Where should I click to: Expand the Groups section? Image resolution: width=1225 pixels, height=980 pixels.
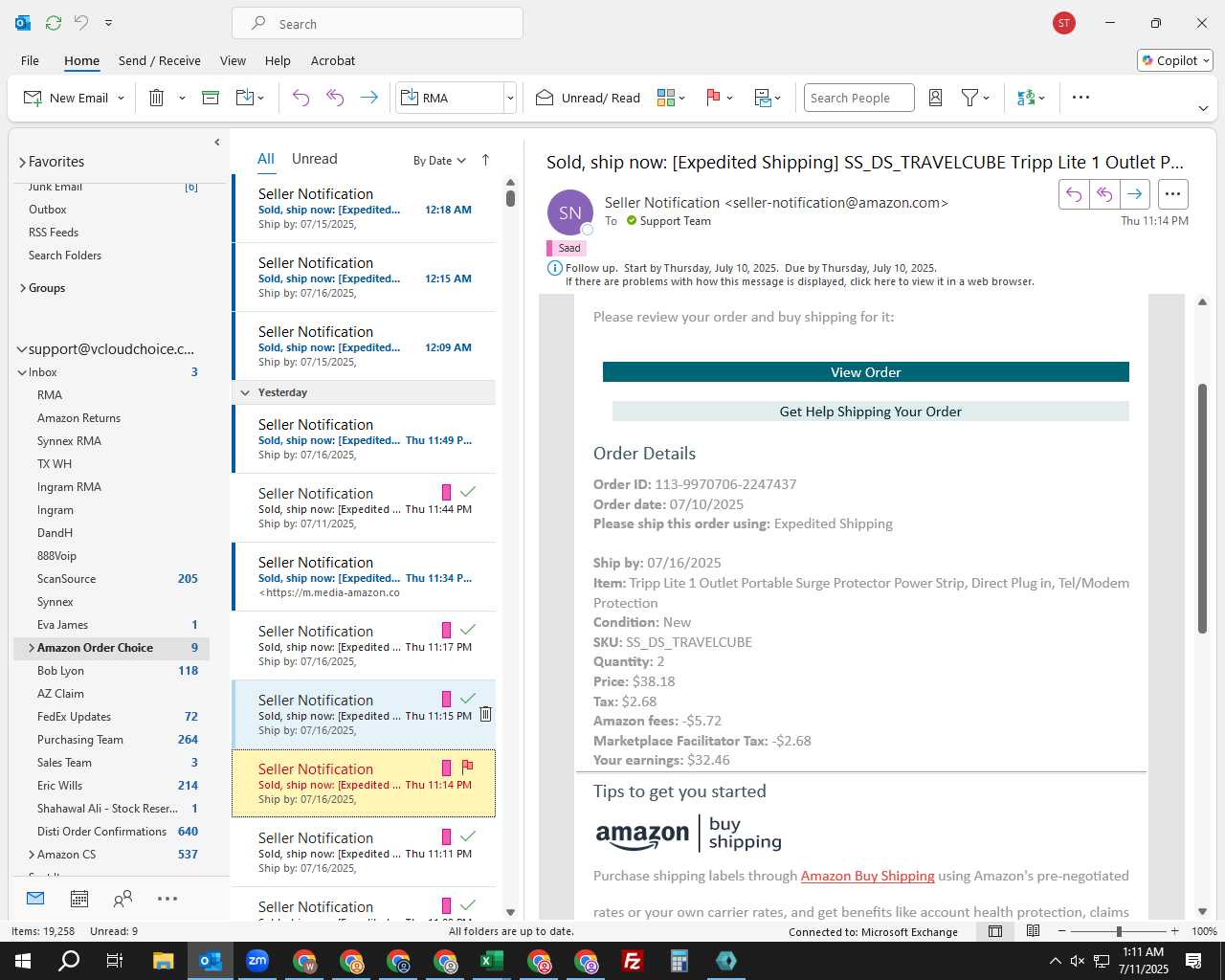click(x=22, y=288)
